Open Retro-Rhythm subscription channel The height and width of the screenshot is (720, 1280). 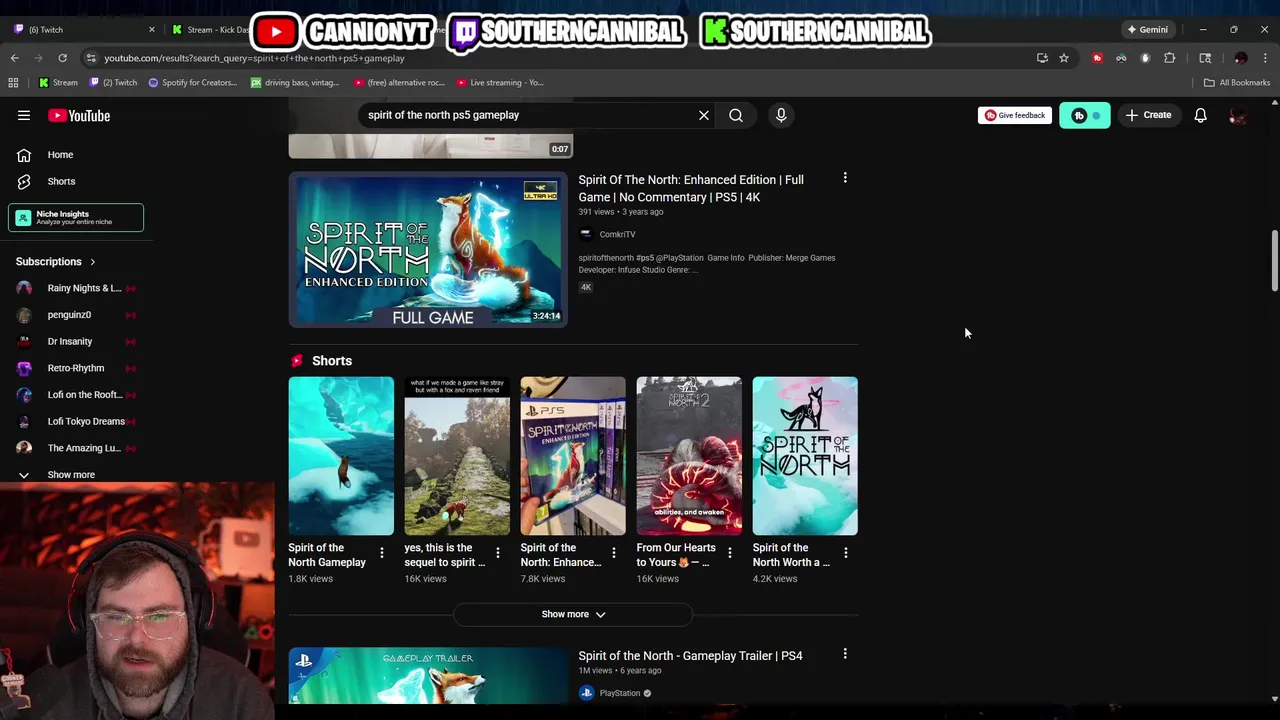coord(76,368)
